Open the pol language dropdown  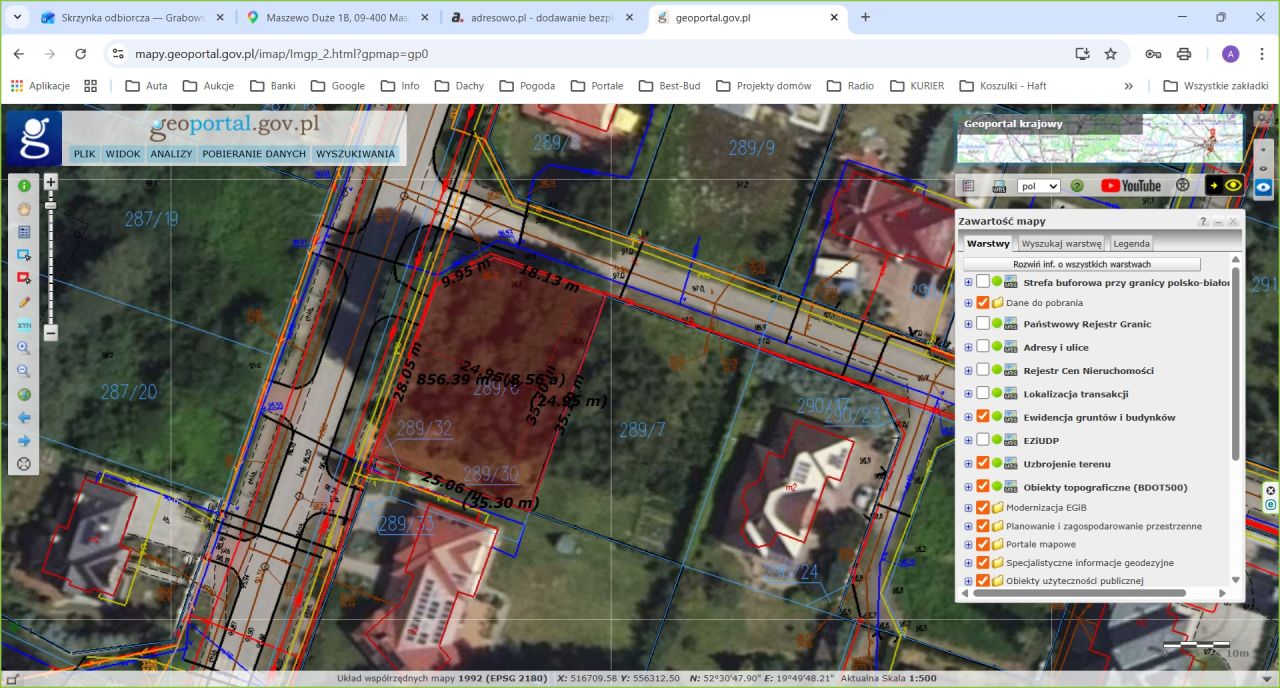1038,186
